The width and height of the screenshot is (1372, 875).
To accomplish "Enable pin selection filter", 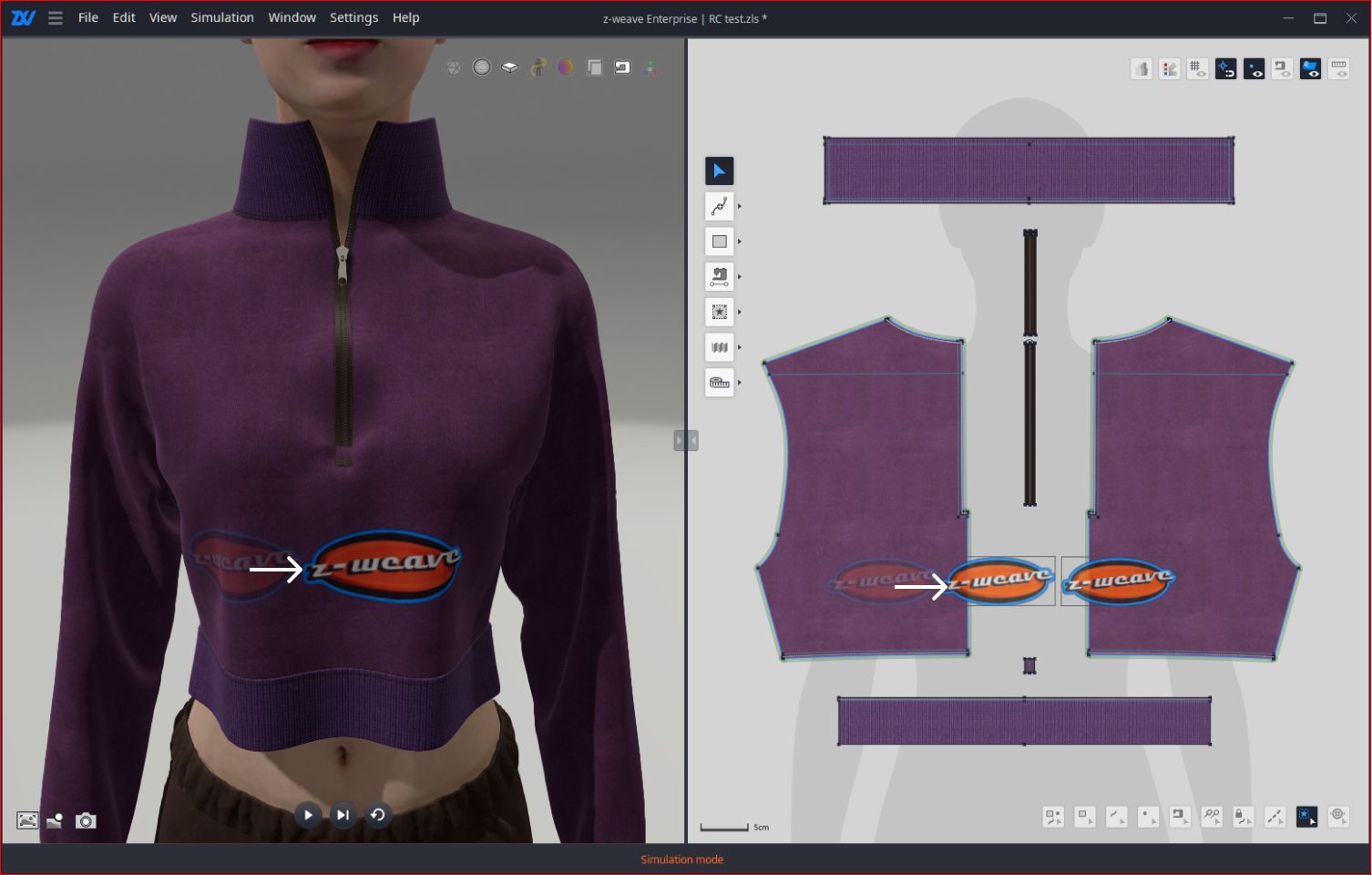I will pos(1212,817).
